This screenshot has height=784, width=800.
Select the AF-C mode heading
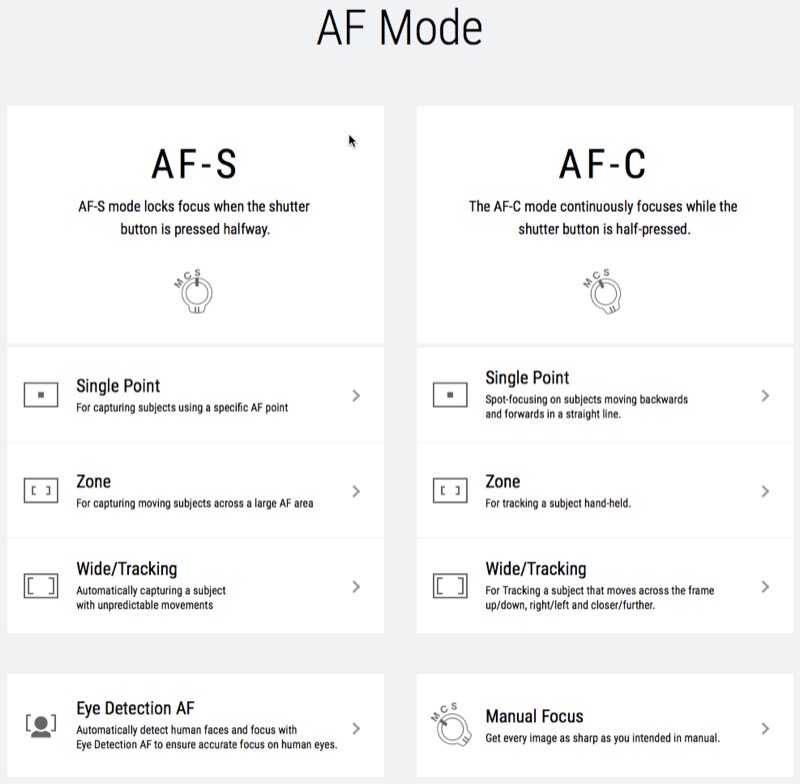pos(603,164)
